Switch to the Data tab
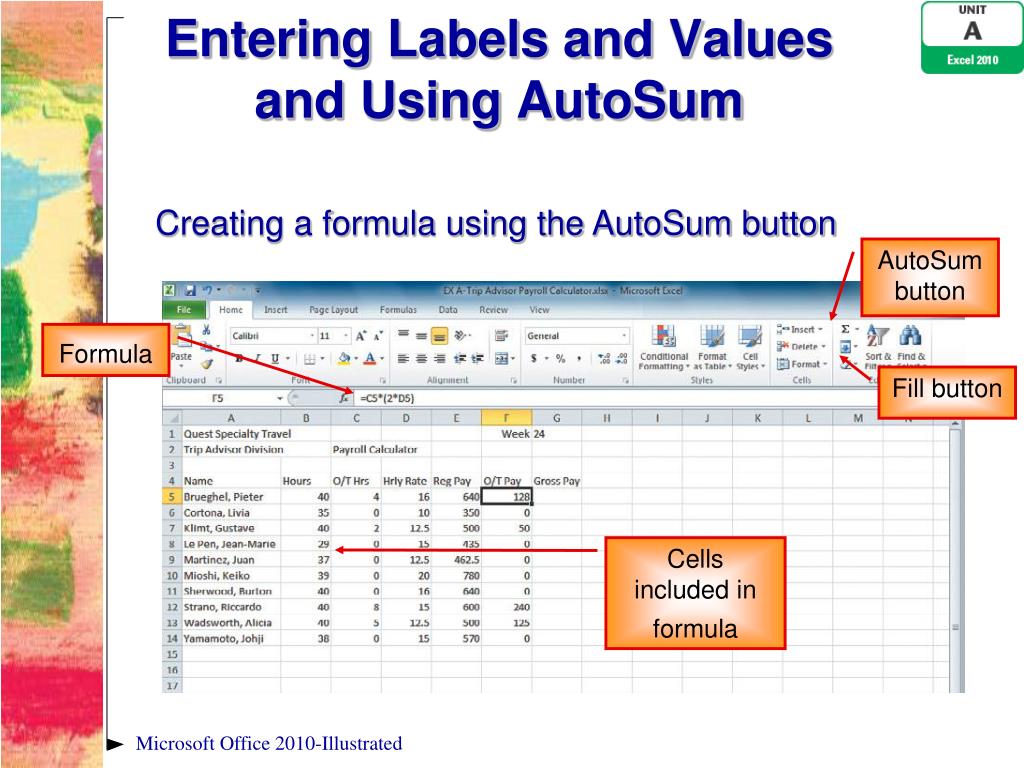 (448, 310)
